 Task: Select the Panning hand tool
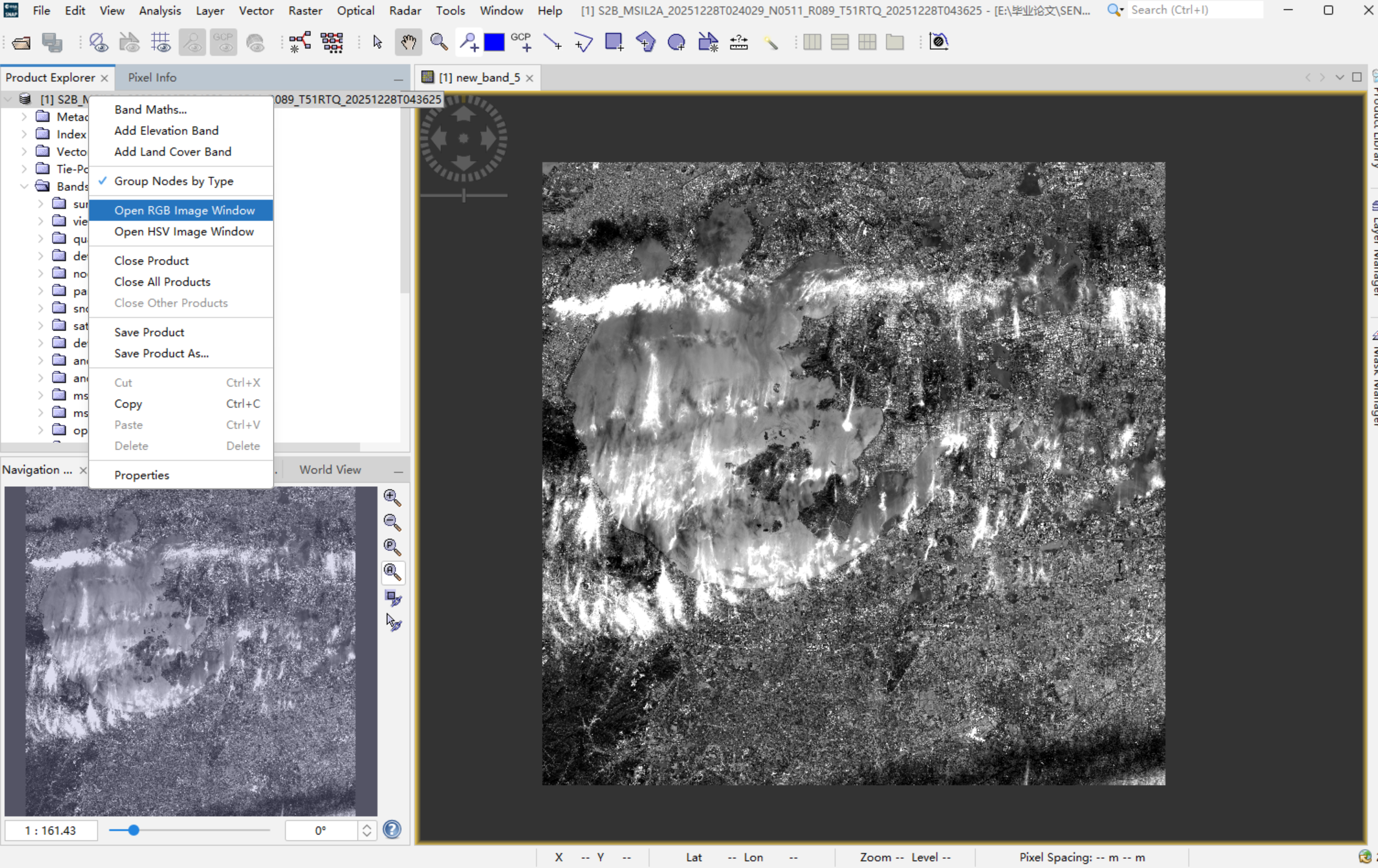(x=408, y=42)
